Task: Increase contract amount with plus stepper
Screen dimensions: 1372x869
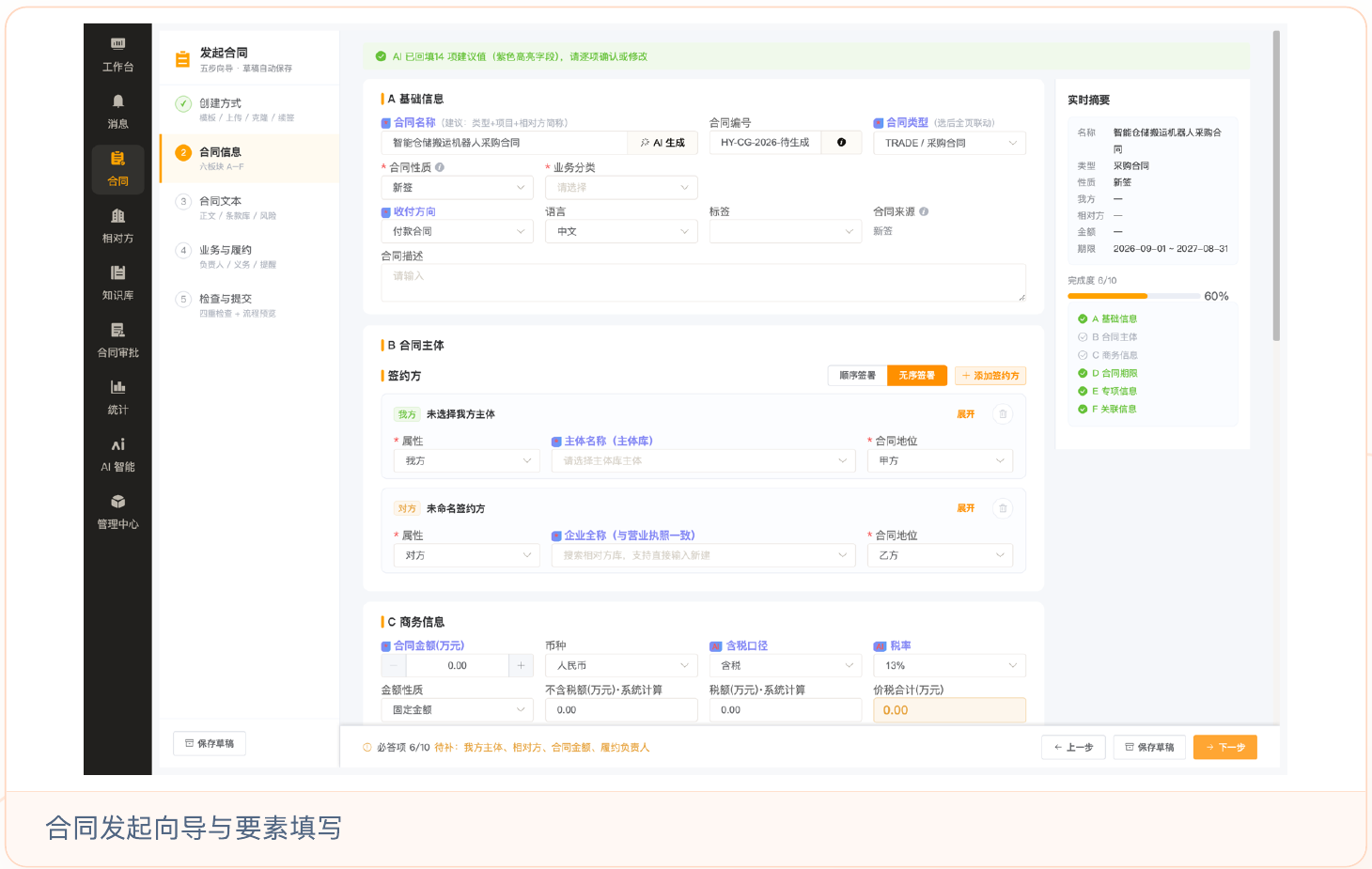Action: click(521, 665)
